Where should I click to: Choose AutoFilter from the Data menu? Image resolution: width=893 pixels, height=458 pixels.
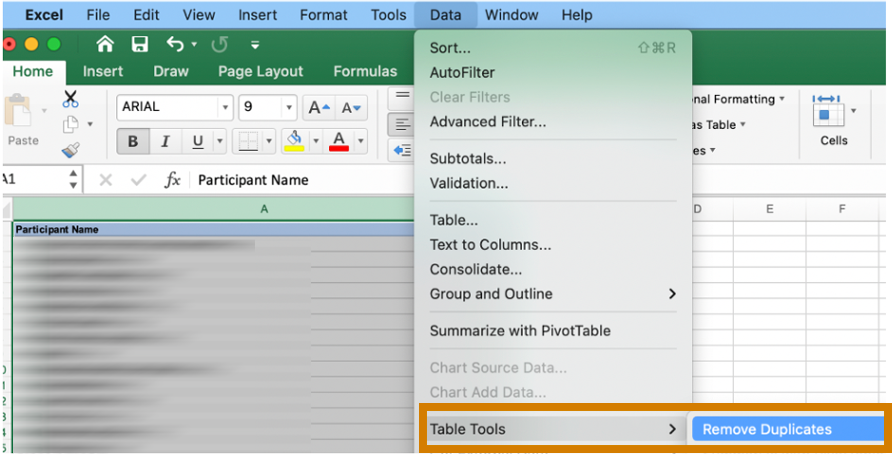pyautogui.click(x=553, y=72)
